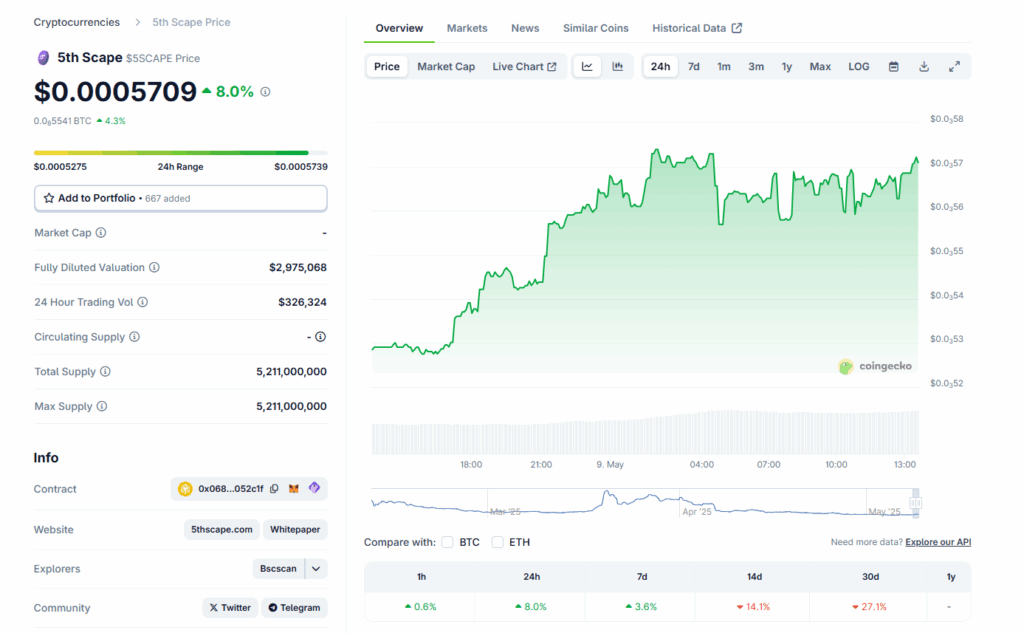Click the download chart data icon

click(x=924, y=67)
